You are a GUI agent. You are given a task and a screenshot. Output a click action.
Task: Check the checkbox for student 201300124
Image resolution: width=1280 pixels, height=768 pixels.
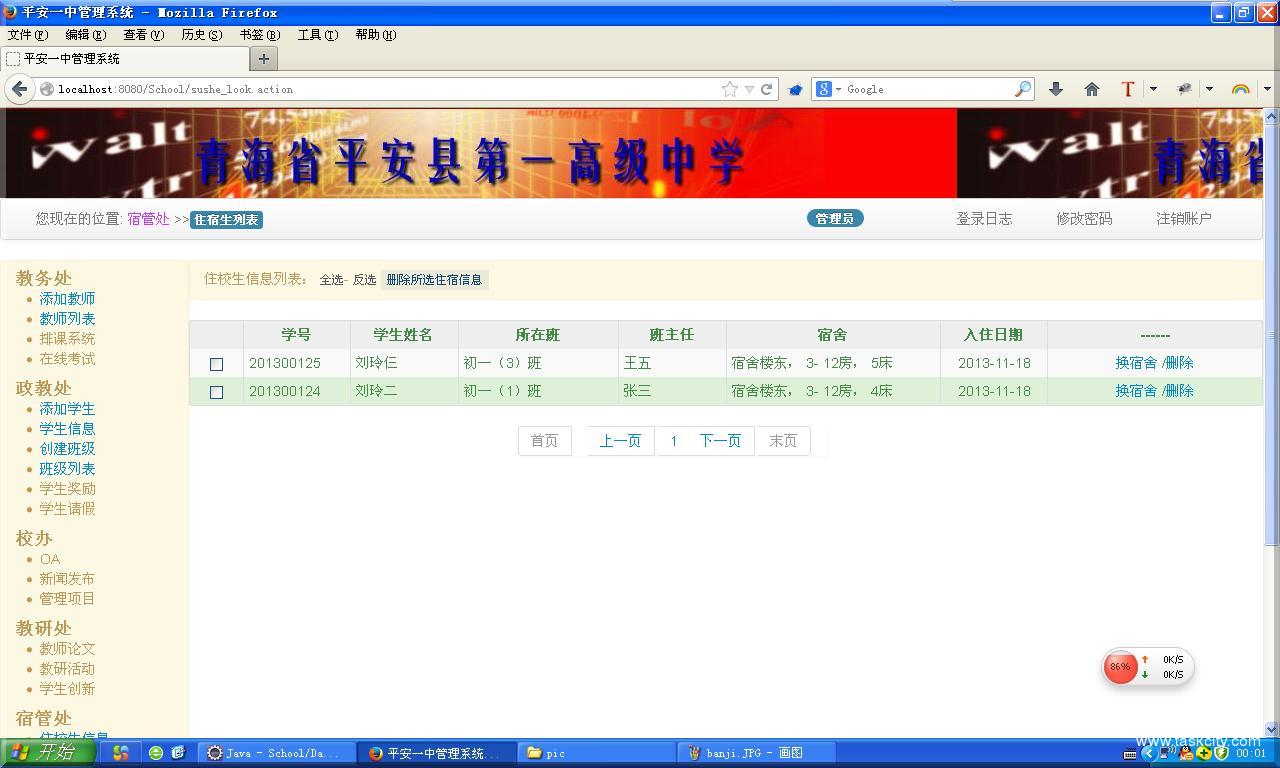coord(216,392)
